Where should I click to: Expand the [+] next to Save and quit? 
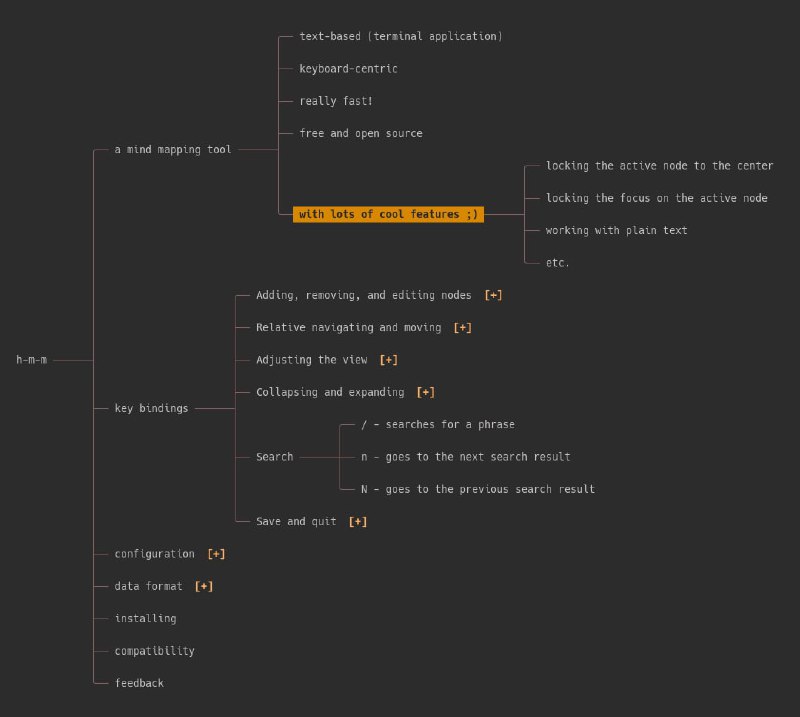point(358,521)
